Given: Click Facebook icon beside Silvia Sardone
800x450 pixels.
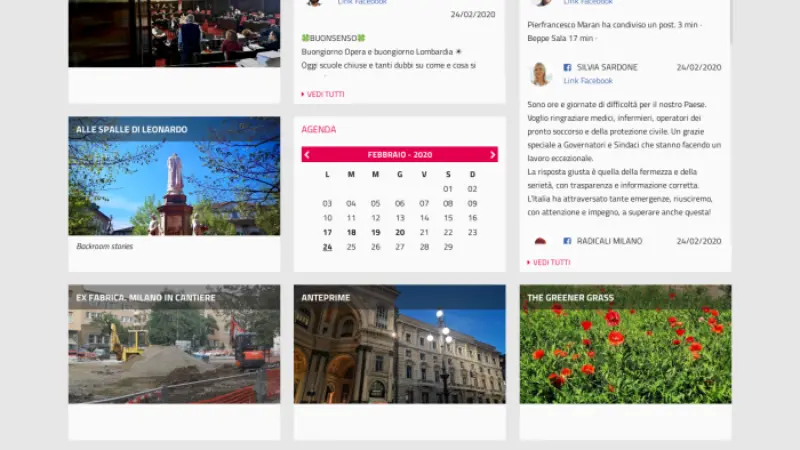Looking at the screenshot, I should (567, 67).
